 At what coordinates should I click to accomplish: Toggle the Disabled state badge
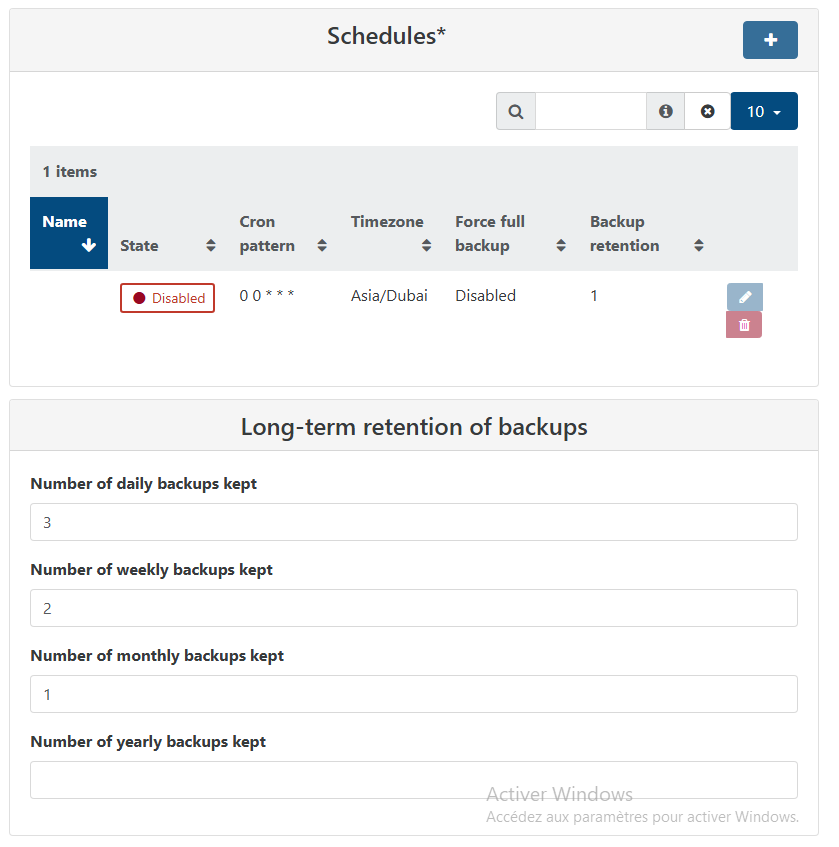168,298
